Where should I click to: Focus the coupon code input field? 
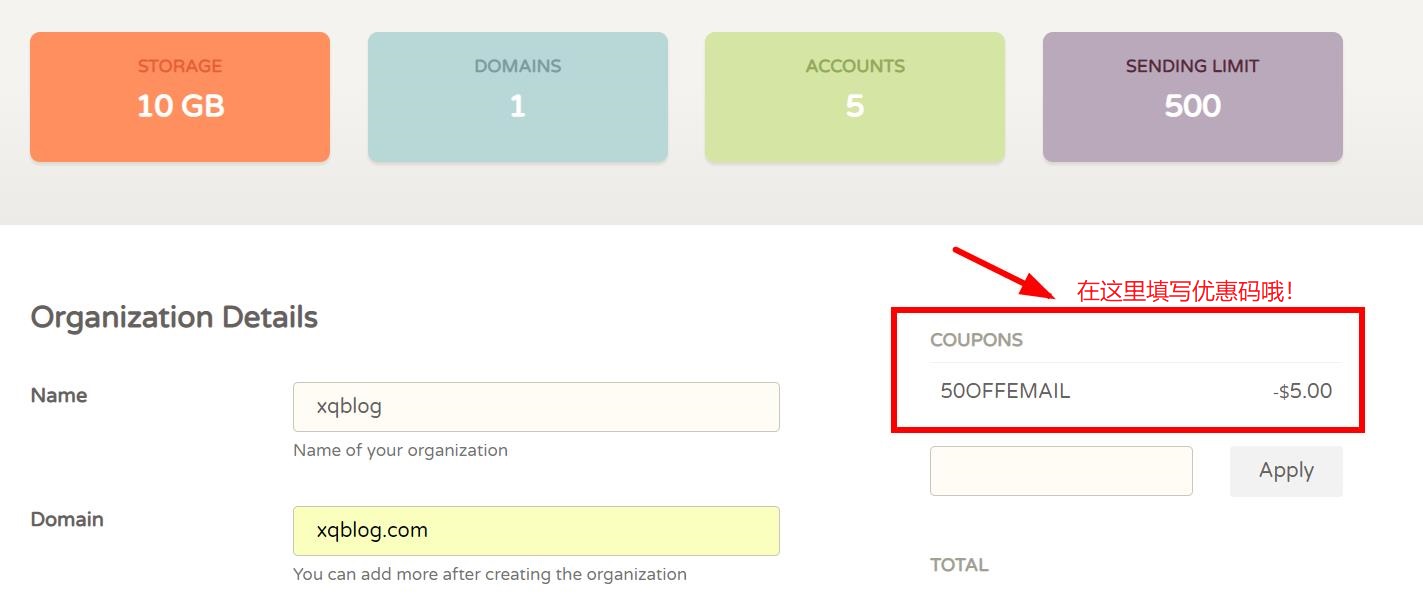(x=1061, y=471)
